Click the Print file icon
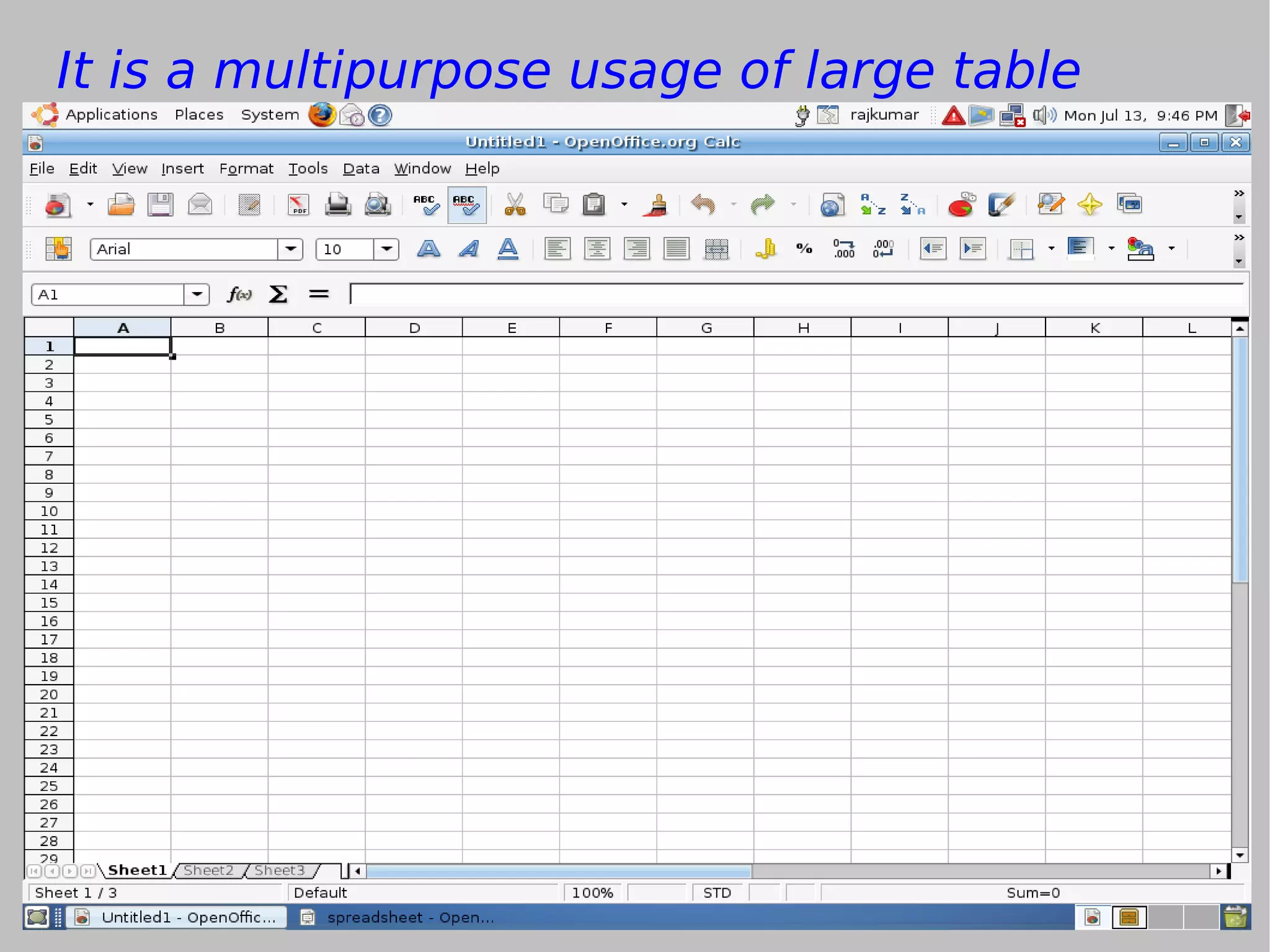 coord(338,205)
